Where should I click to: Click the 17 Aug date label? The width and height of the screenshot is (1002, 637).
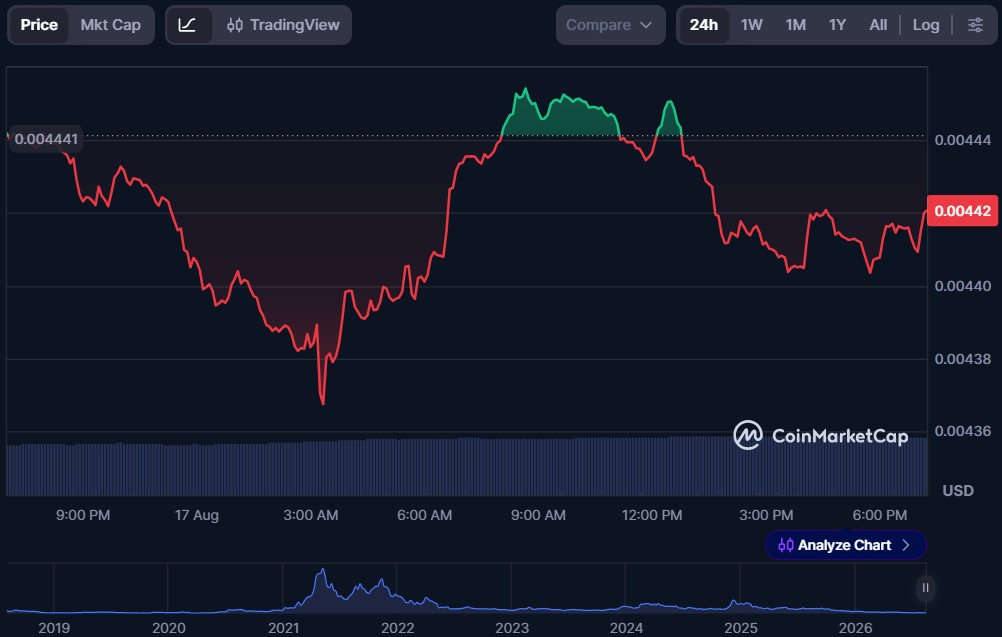tap(197, 515)
